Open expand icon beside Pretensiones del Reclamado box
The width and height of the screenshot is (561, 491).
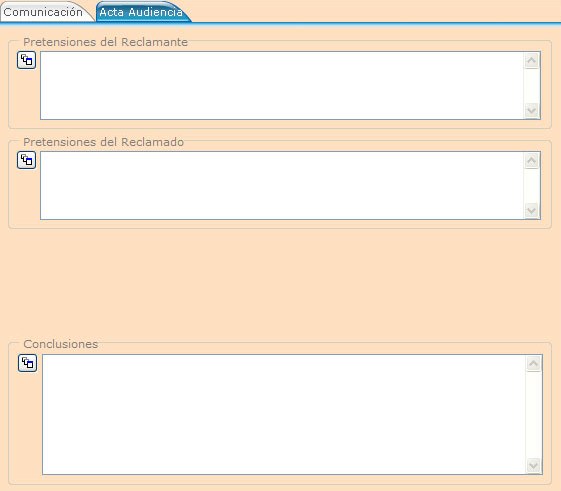(x=26, y=160)
